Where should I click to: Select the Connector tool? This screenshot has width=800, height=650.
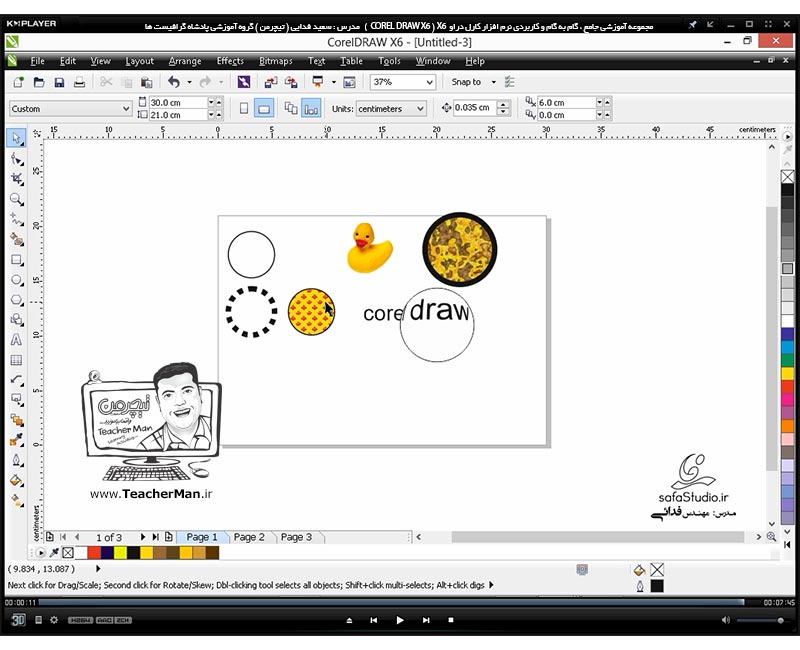[17, 399]
